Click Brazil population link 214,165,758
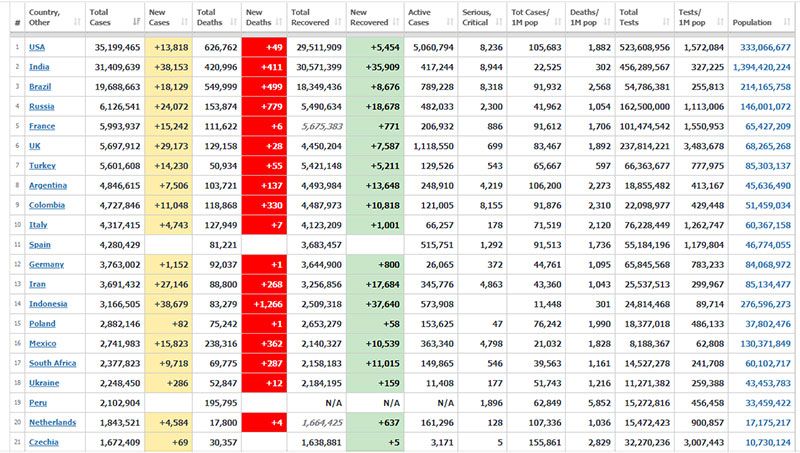The height and width of the screenshot is (453, 800). tap(765, 87)
